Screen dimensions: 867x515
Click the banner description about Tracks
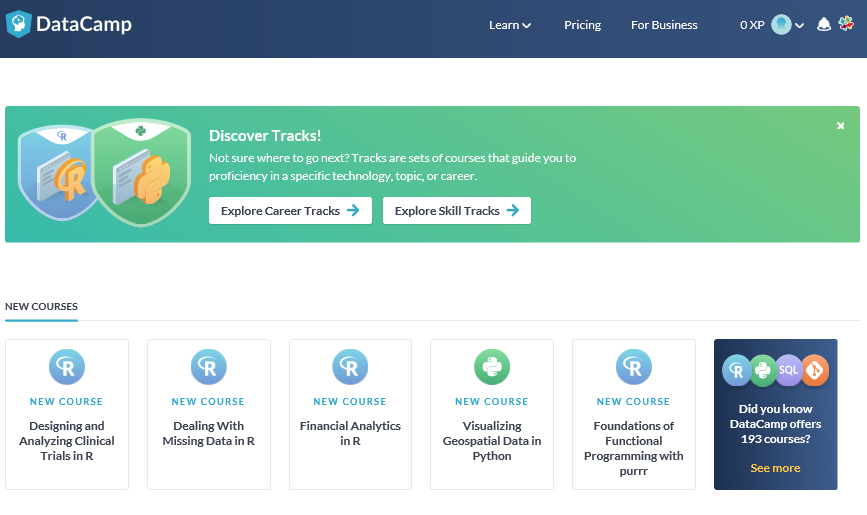coord(393,167)
